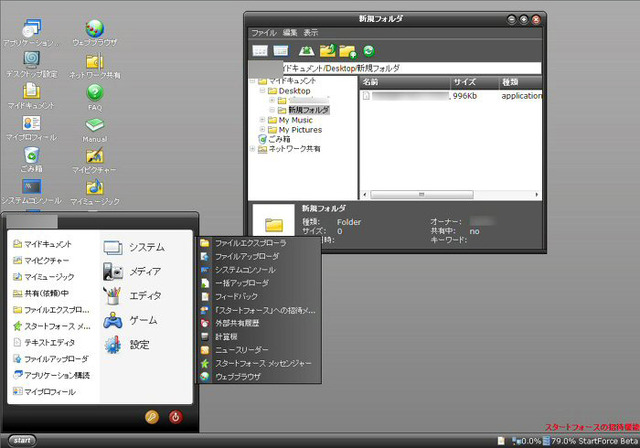
Task: Open the ファイル menu in file explorer
Action: tap(263, 33)
